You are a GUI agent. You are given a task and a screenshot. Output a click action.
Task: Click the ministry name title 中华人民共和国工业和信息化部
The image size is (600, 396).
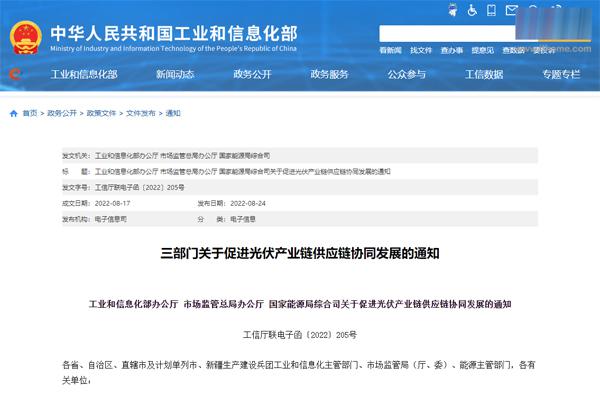pos(174,34)
